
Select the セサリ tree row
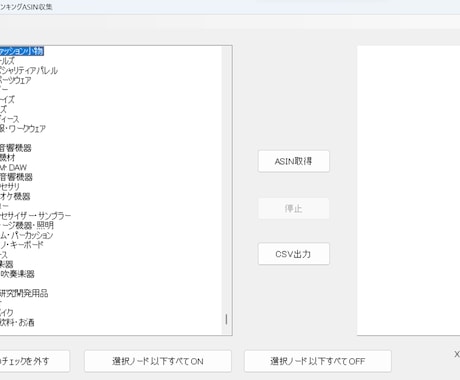coord(10,186)
